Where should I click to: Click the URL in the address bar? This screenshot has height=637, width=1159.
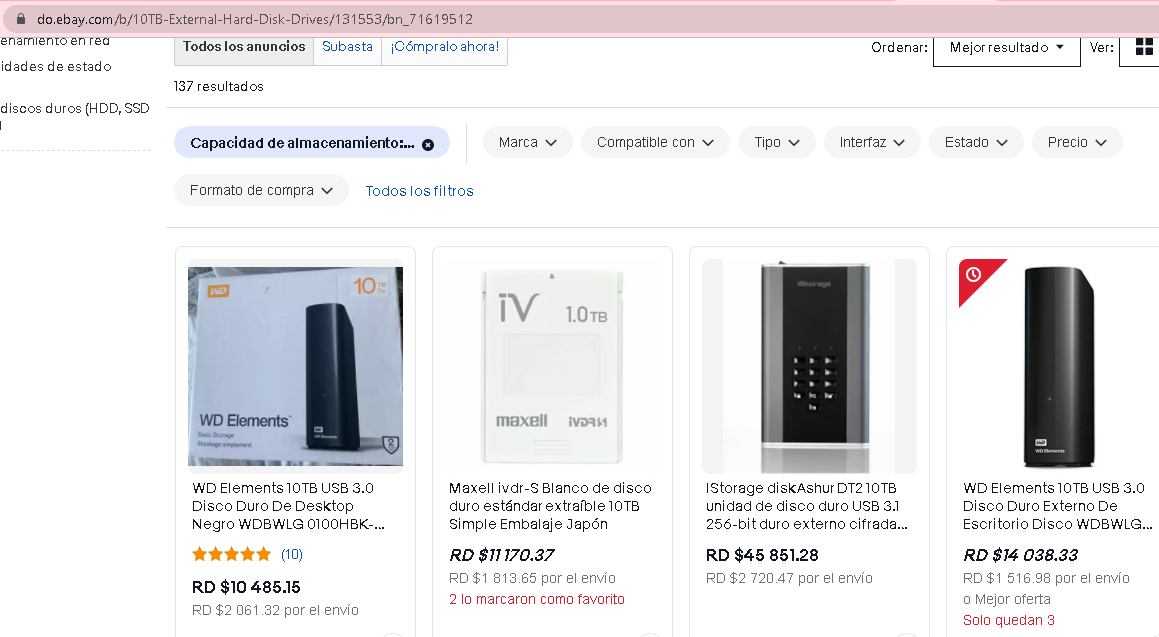[x=255, y=19]
